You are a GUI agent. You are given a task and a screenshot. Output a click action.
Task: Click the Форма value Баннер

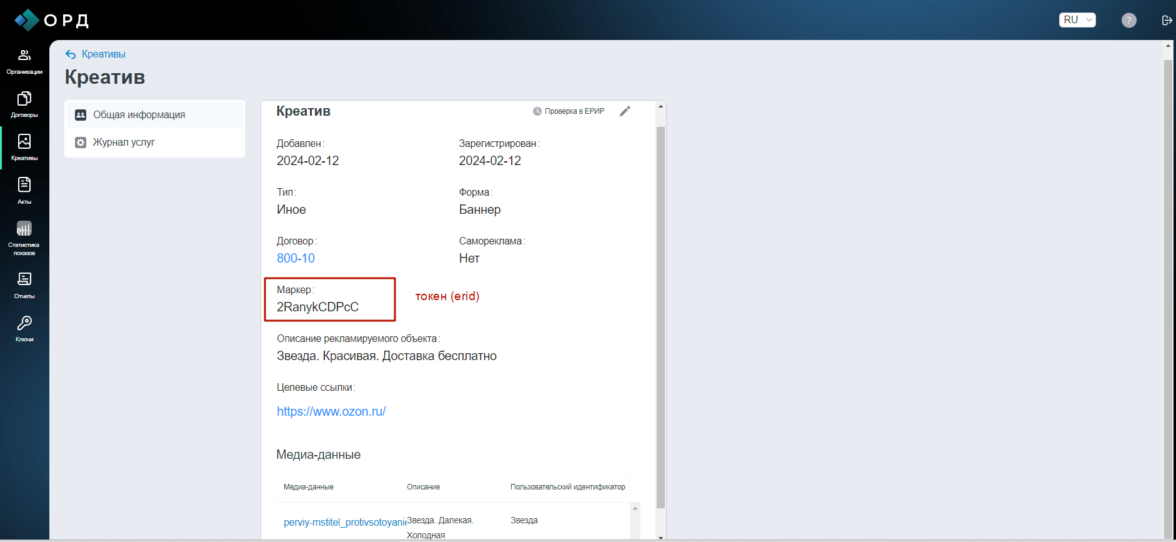pos(480,209)
